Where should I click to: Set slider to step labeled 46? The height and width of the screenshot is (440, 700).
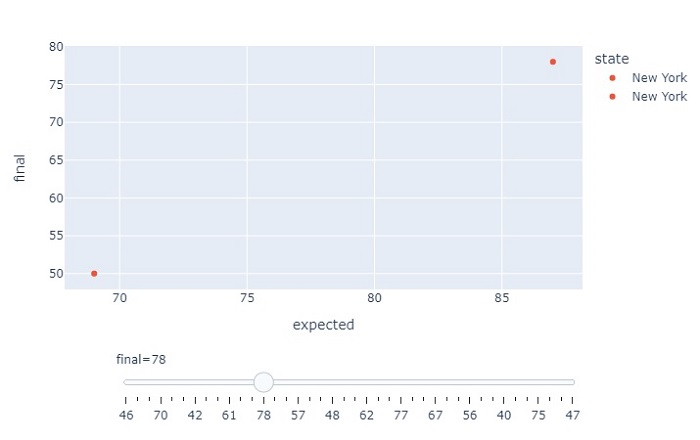tap(126, 382)
